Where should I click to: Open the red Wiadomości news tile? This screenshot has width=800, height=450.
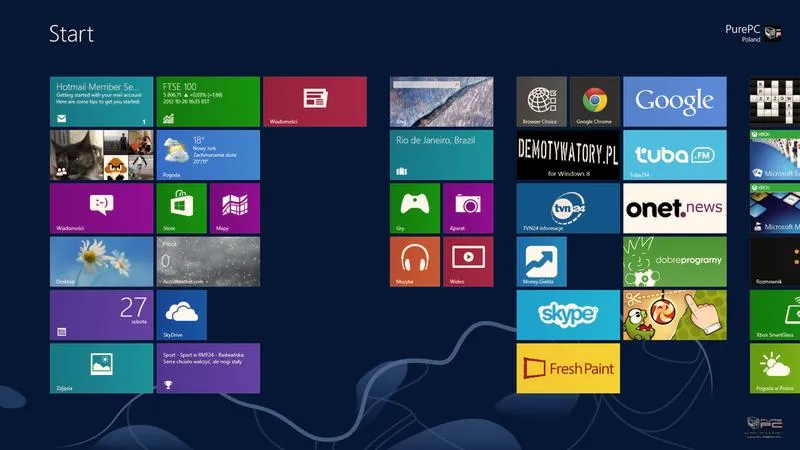[315, 102]
